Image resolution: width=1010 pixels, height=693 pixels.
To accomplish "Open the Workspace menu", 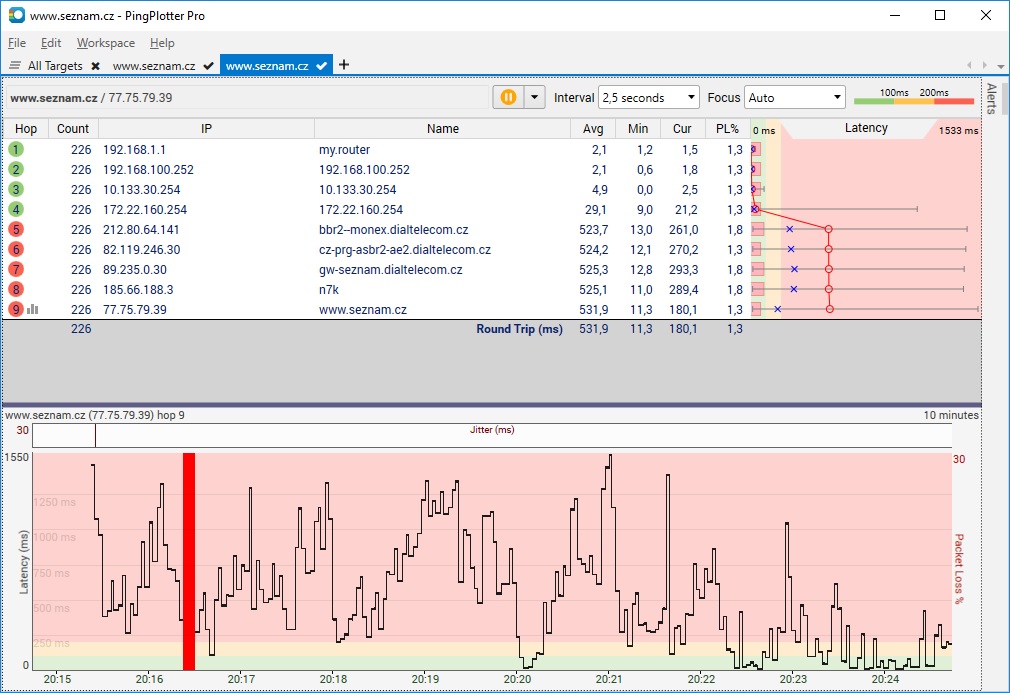I will [105, 43].
